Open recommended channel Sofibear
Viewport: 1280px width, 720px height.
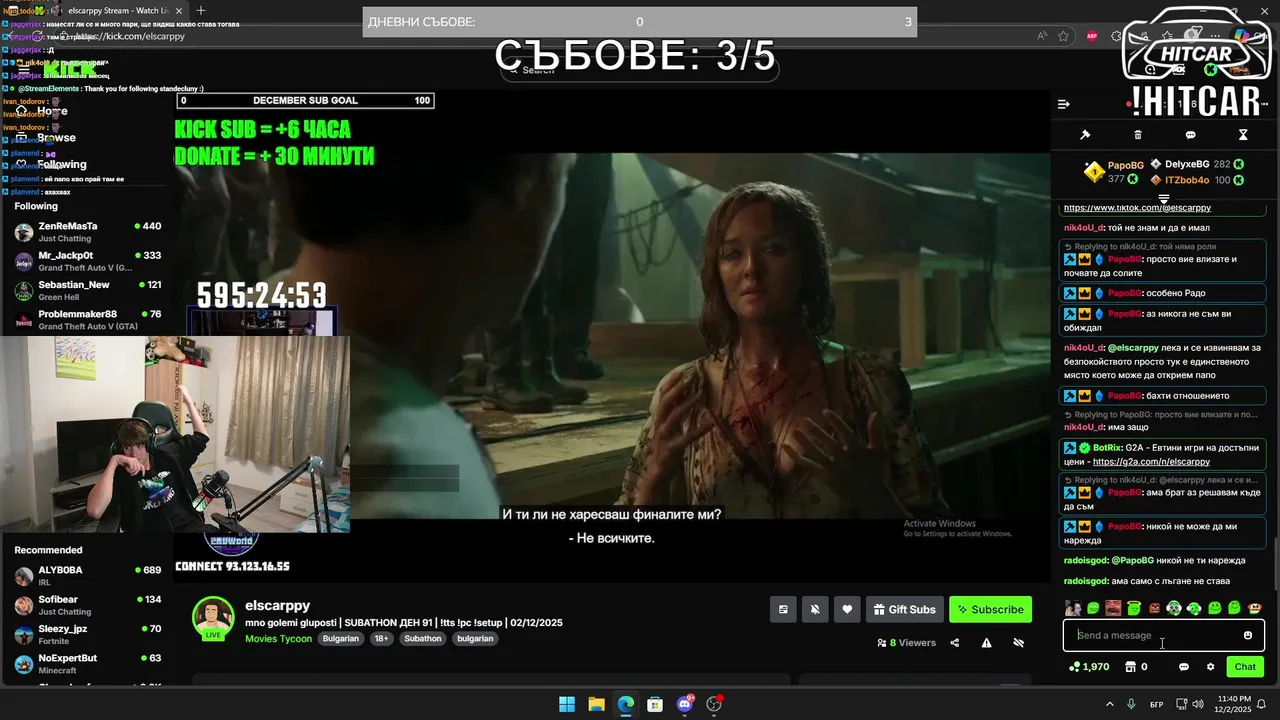click(87, 605)
